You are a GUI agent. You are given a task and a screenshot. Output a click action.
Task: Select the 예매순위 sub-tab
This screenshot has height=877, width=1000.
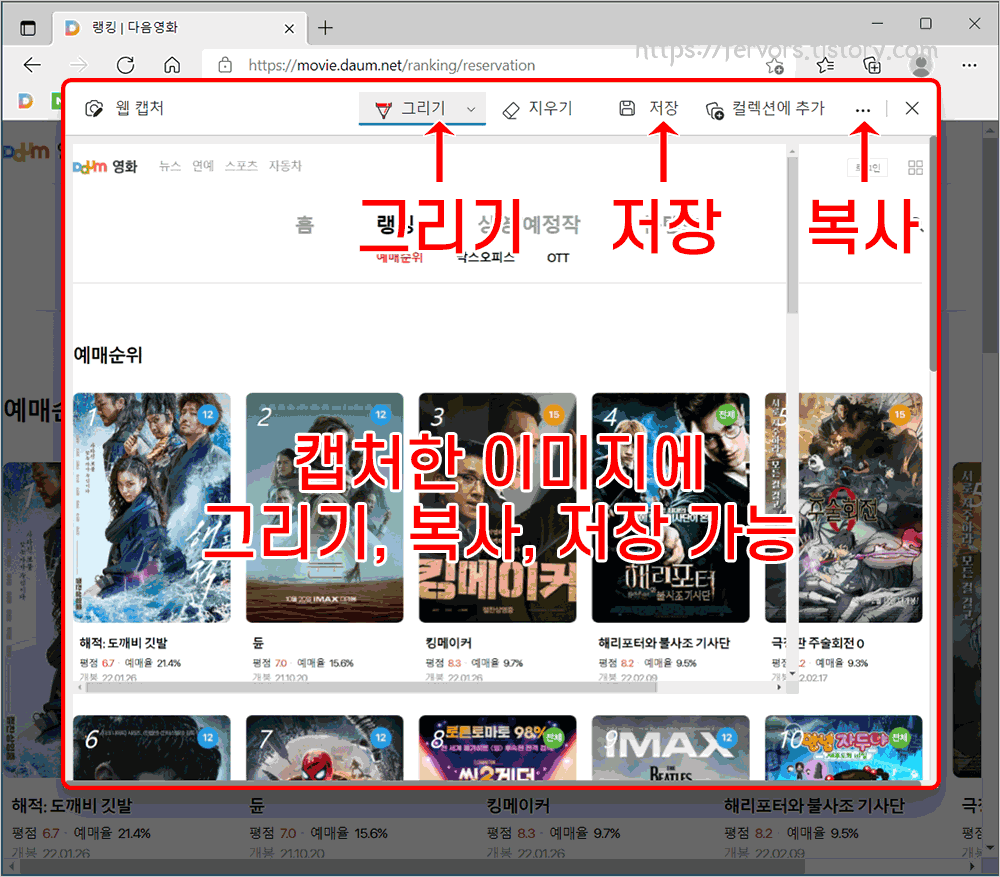(400, 257)
